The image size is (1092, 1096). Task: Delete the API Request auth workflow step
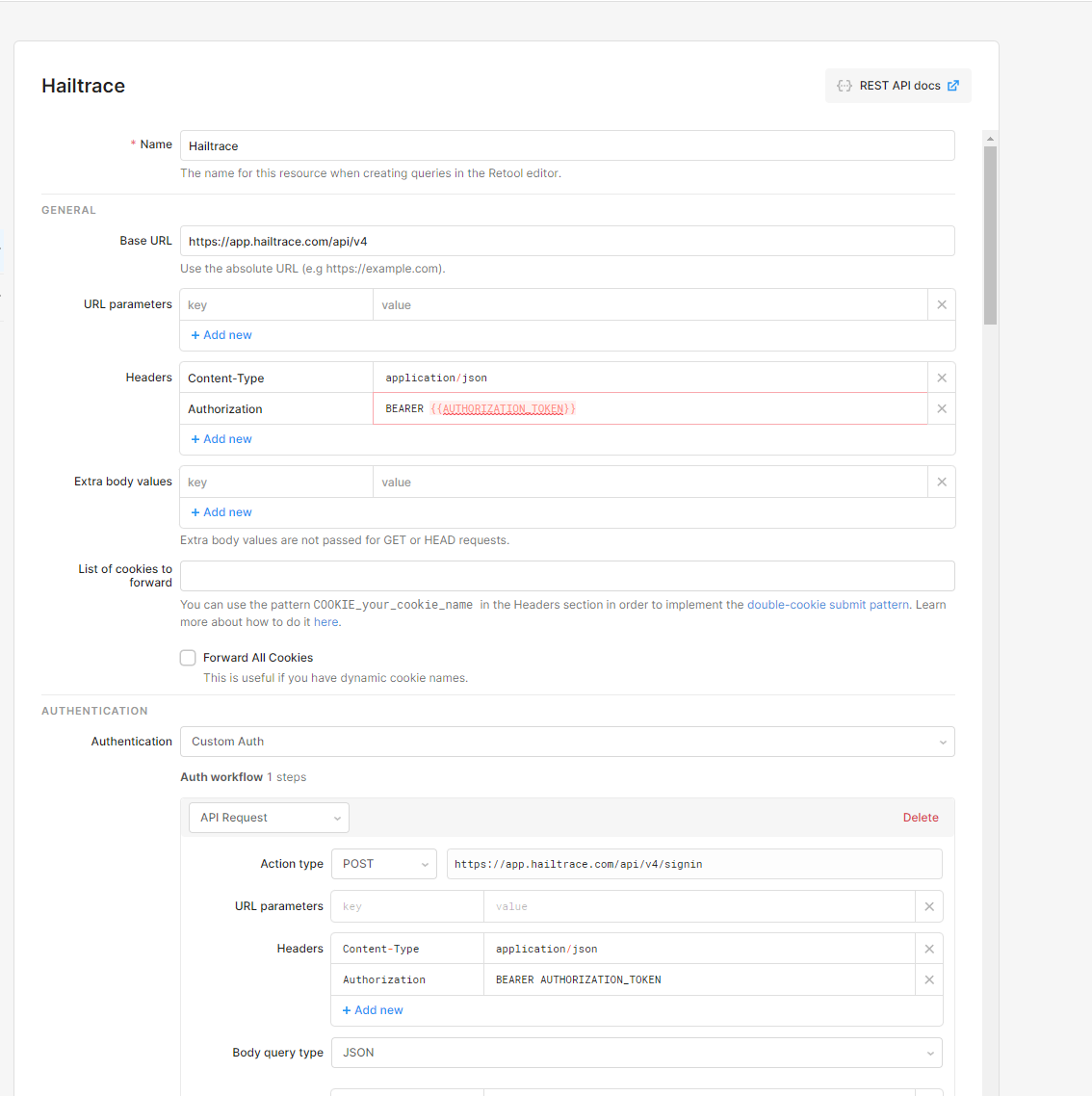pos(920,818)
